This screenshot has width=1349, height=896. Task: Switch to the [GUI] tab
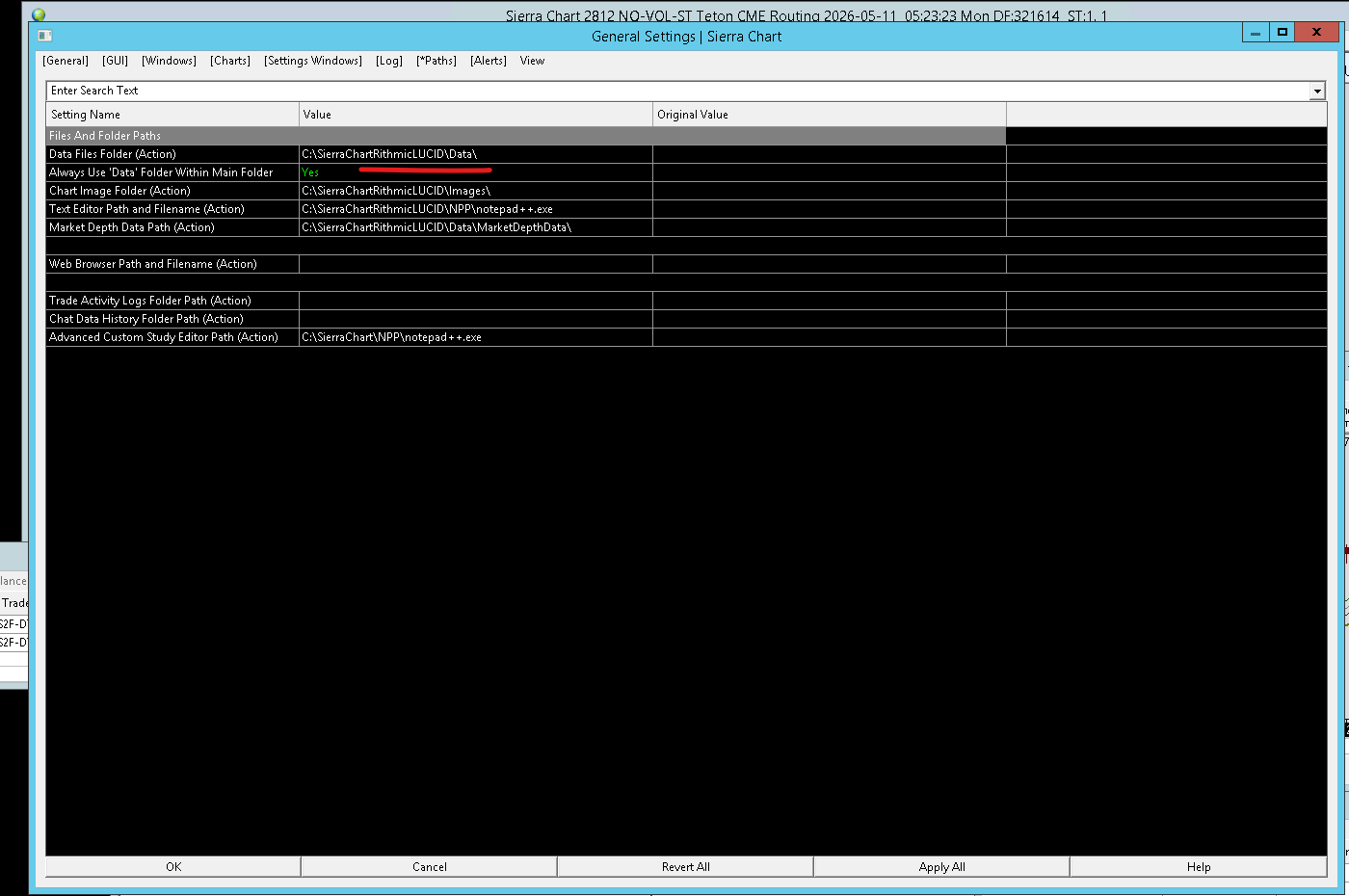pyautogui.click(x=116, y=61)
